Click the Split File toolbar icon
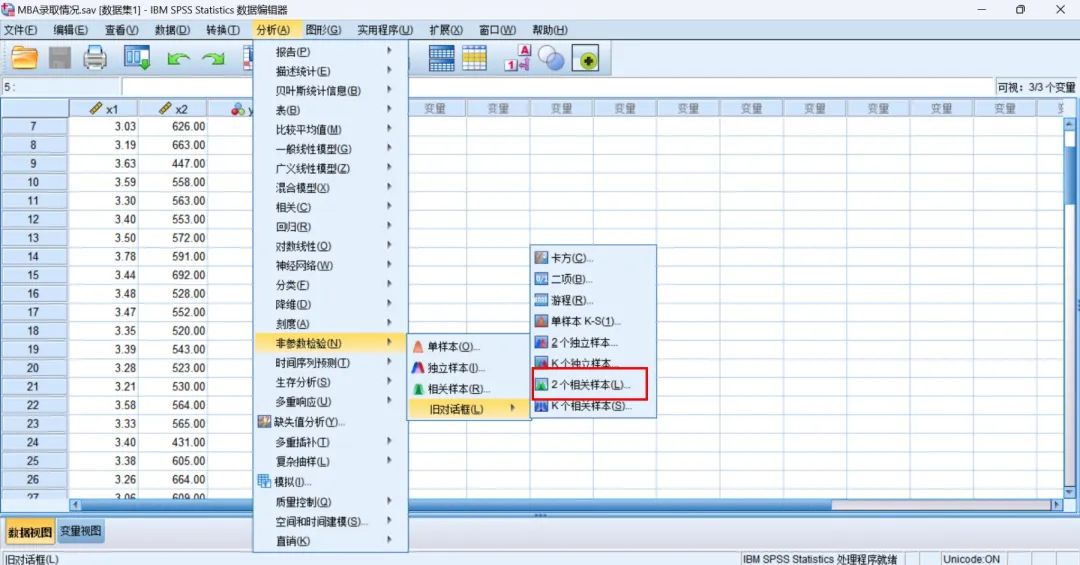 click(x=442, y=59)
